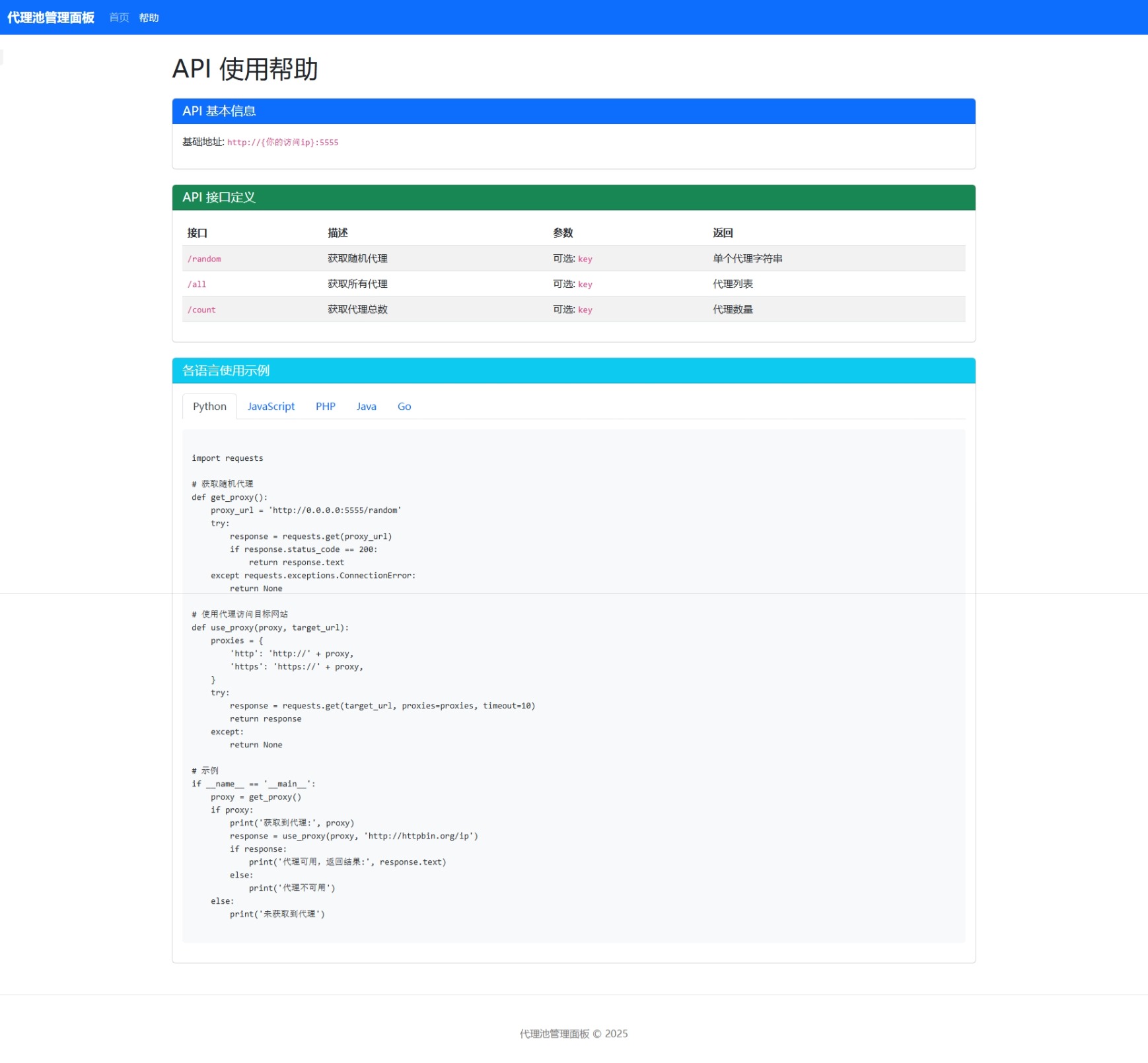Switch to the Go example tab
The width and height of the screenshot is (1148, 1063).
[404, 407]
